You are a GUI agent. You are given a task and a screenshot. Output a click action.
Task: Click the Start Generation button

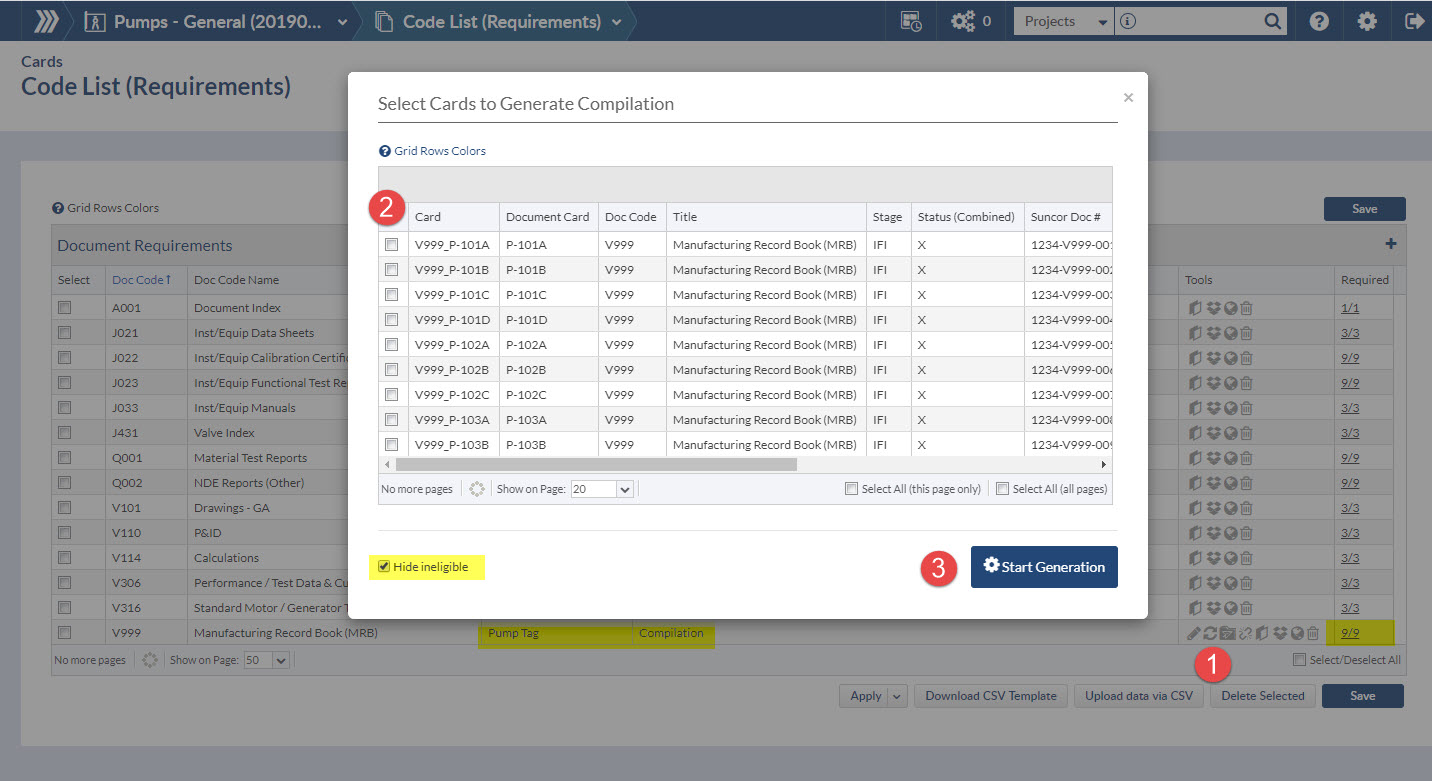pos(1044,567)
